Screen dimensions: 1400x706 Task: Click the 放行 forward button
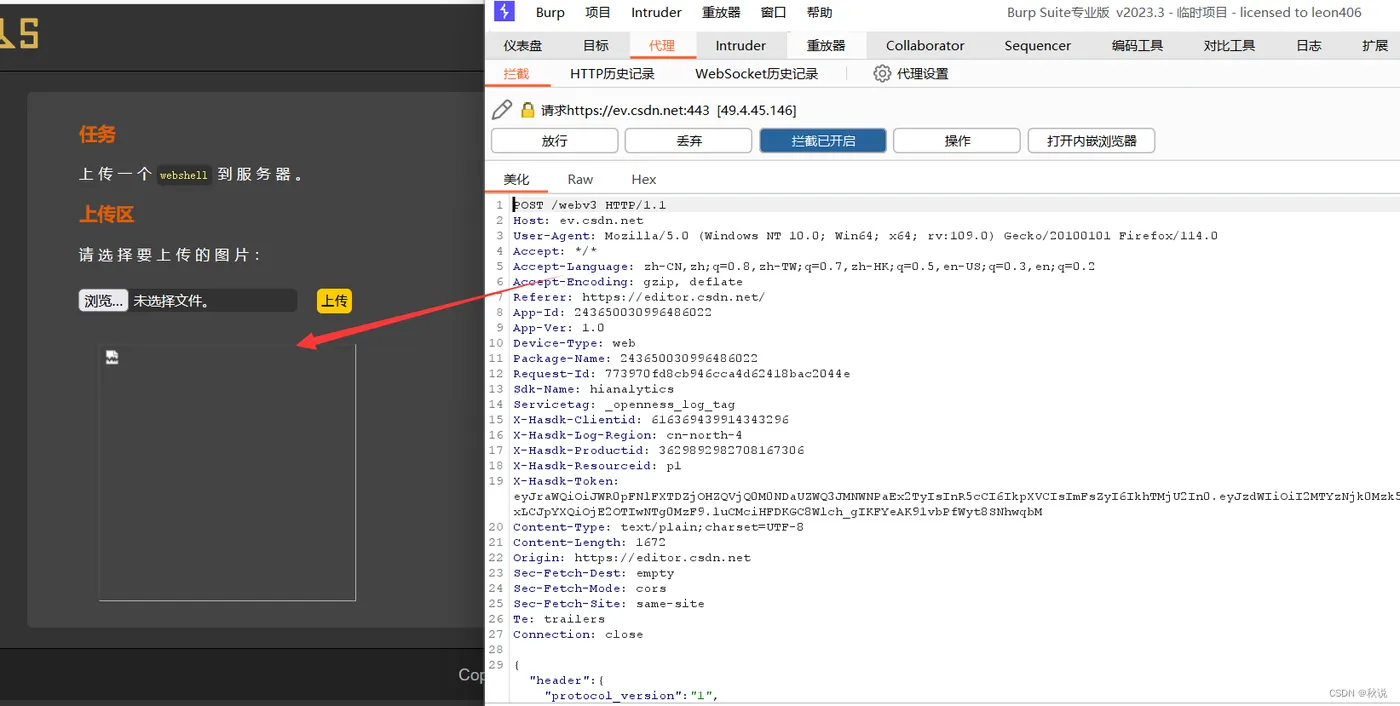click(x=554, y=141)
